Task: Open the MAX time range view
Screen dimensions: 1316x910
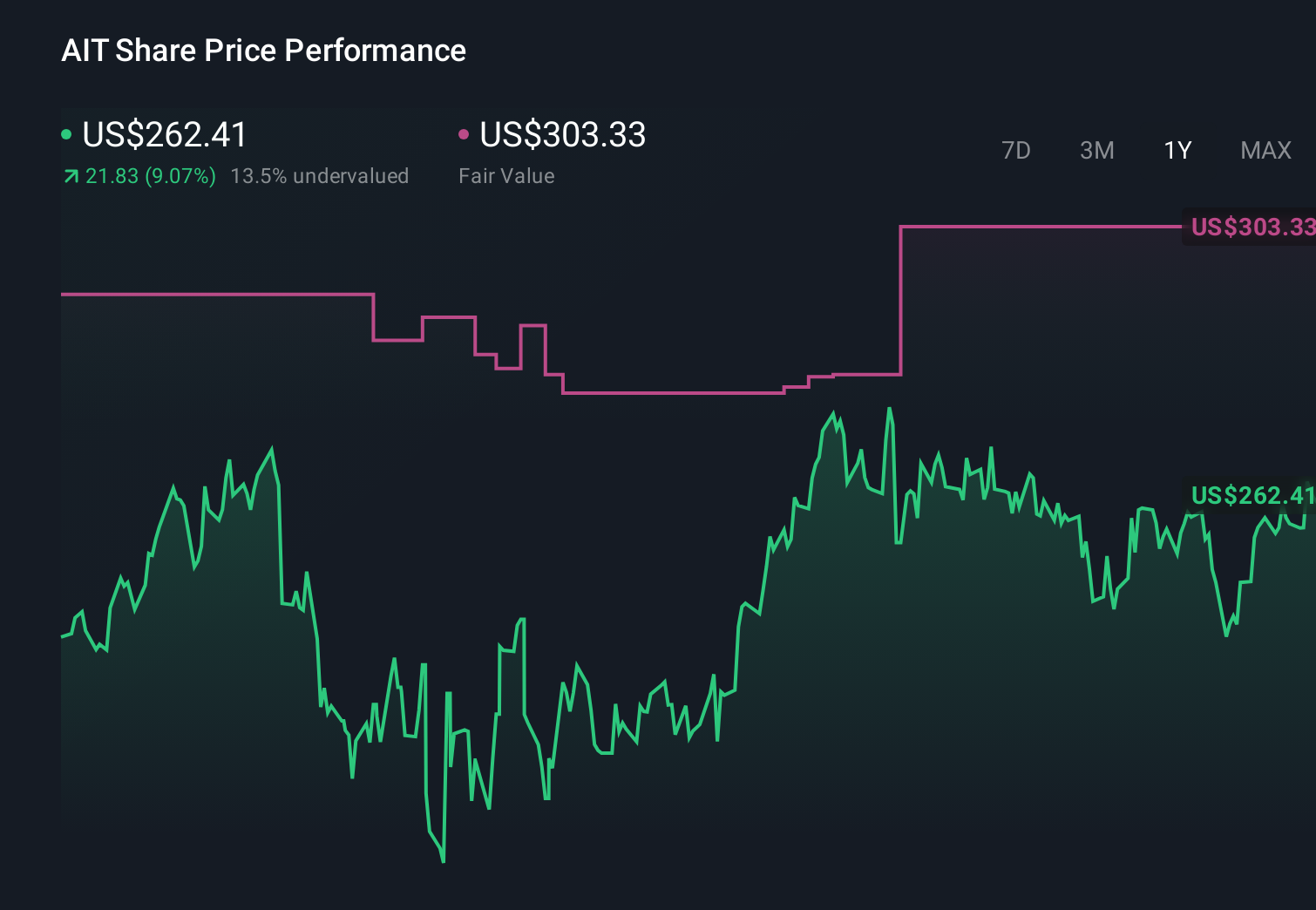Action: (x=1265, y=150)
